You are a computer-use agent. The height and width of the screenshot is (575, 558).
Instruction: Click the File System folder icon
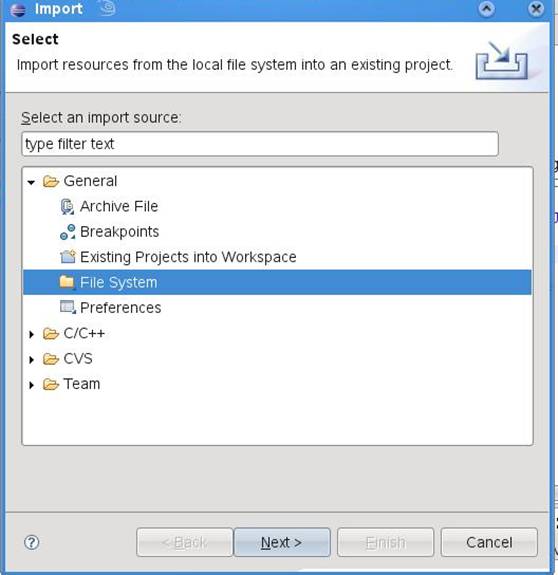tap(67, 282)
